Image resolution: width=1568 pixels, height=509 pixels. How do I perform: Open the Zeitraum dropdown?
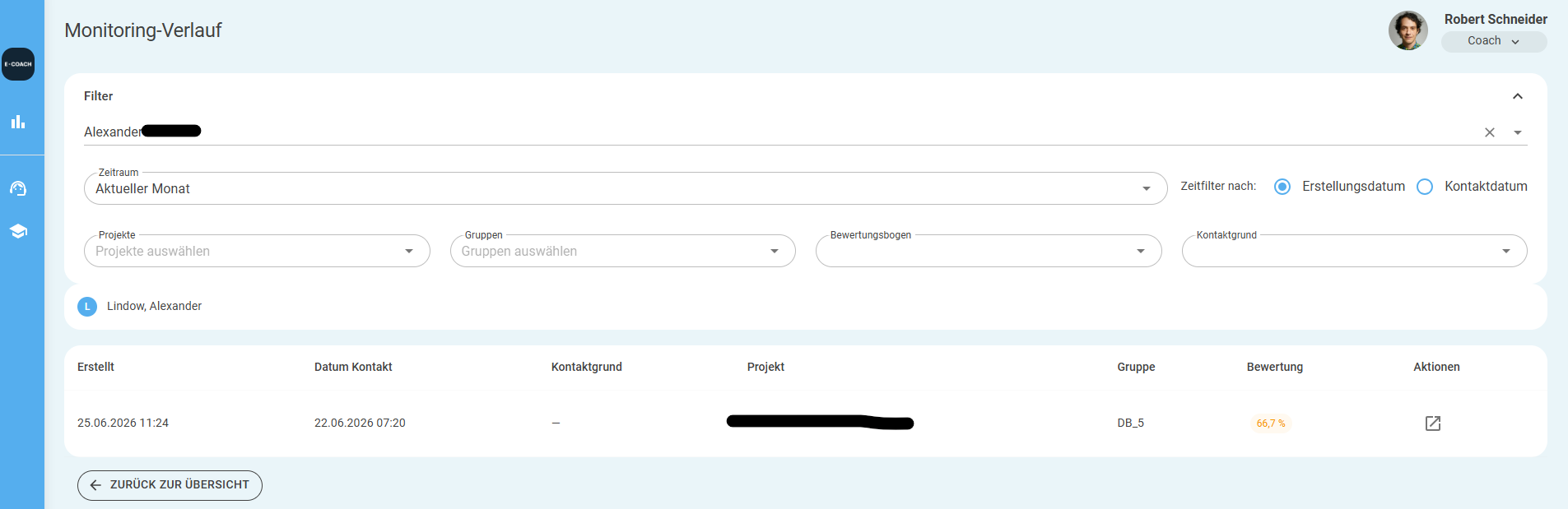(626, 188)
